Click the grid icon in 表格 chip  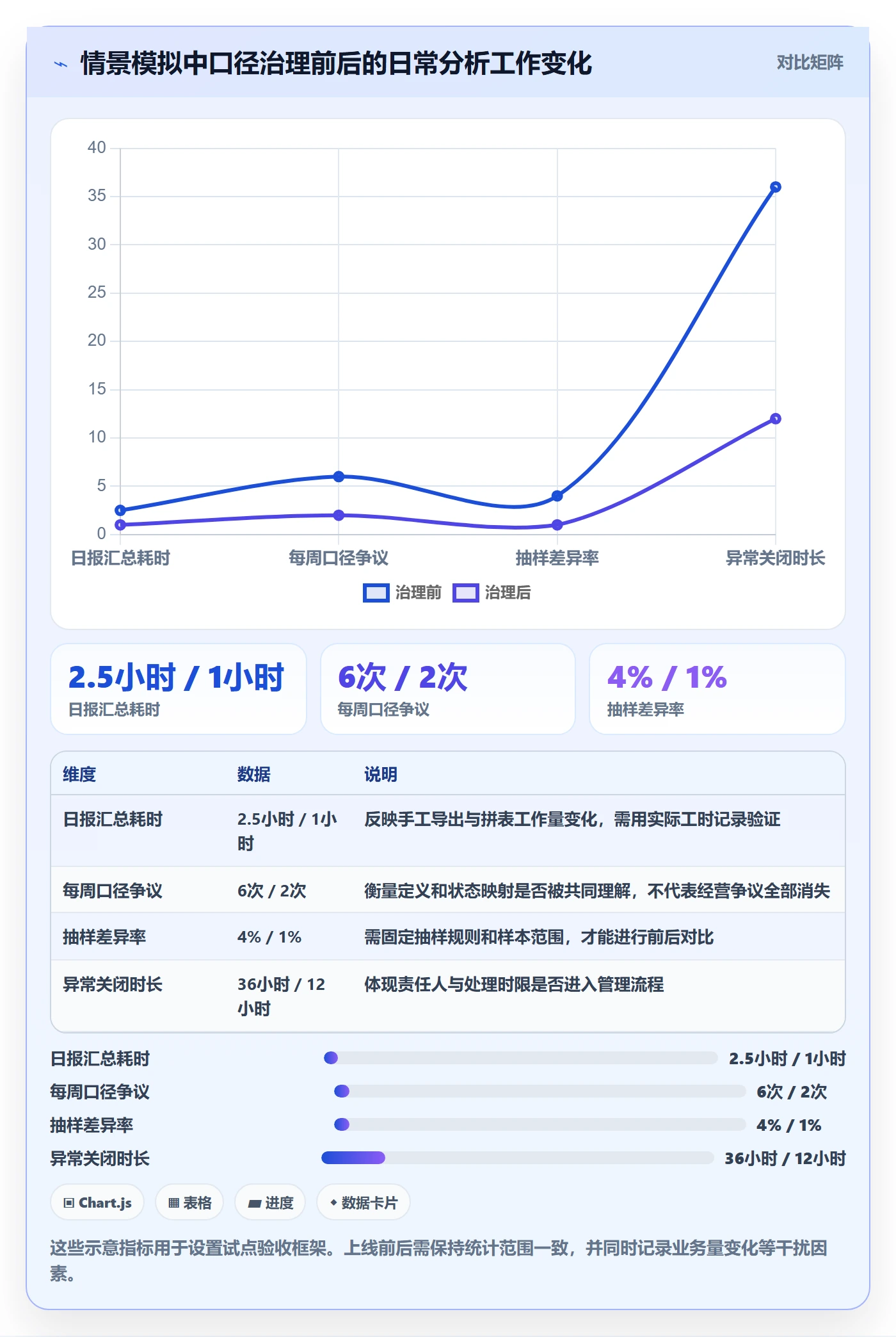[173, 1203]
